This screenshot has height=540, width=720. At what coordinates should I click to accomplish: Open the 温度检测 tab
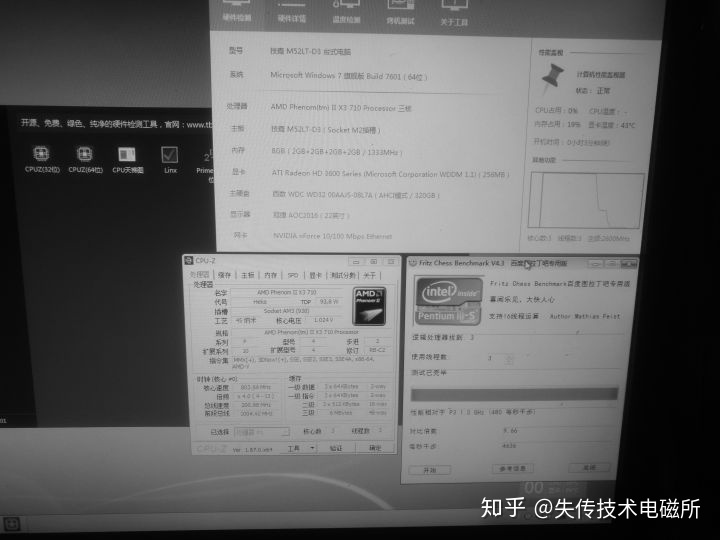346,13
